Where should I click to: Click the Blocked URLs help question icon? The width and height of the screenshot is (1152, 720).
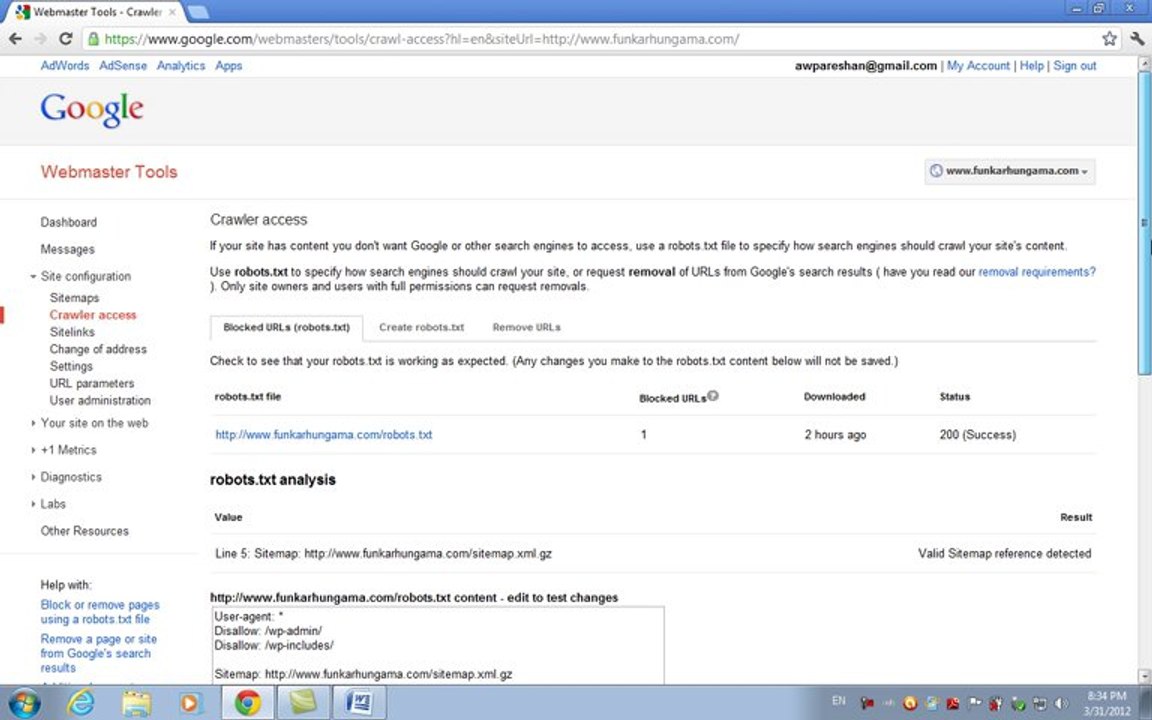tap(713, 396)
